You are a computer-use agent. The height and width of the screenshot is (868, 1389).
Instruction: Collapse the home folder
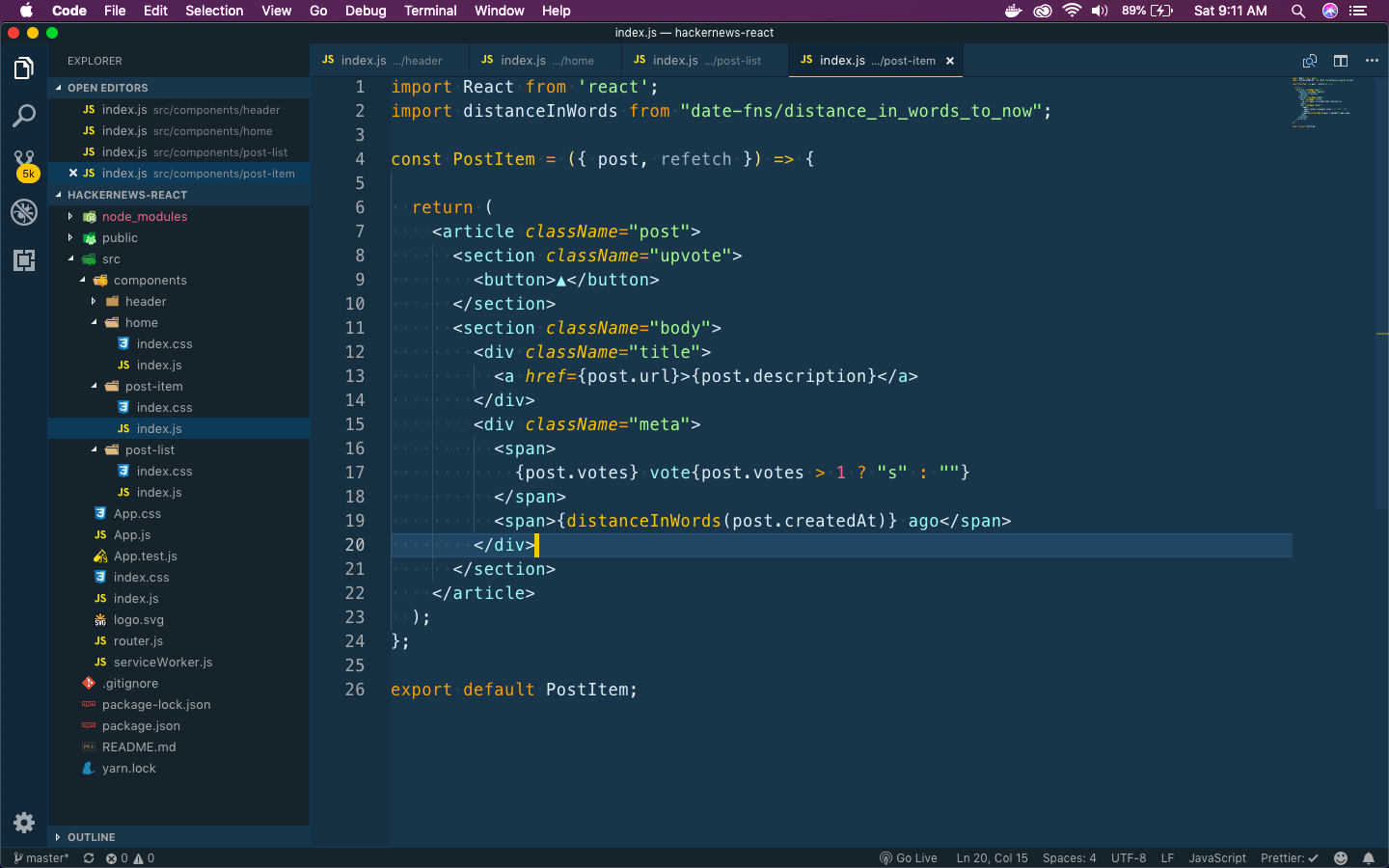[x=178, y=323]
